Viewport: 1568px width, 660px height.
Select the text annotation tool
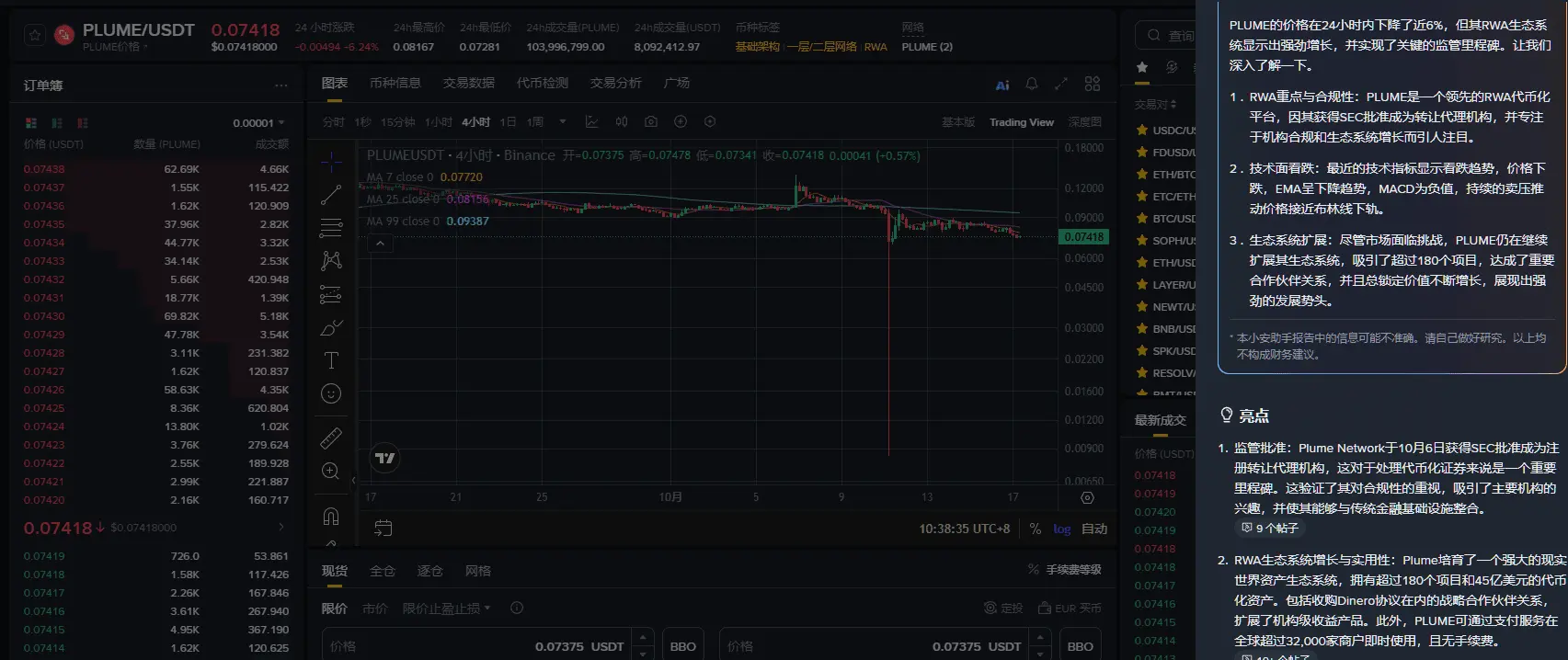coord(331,360)
